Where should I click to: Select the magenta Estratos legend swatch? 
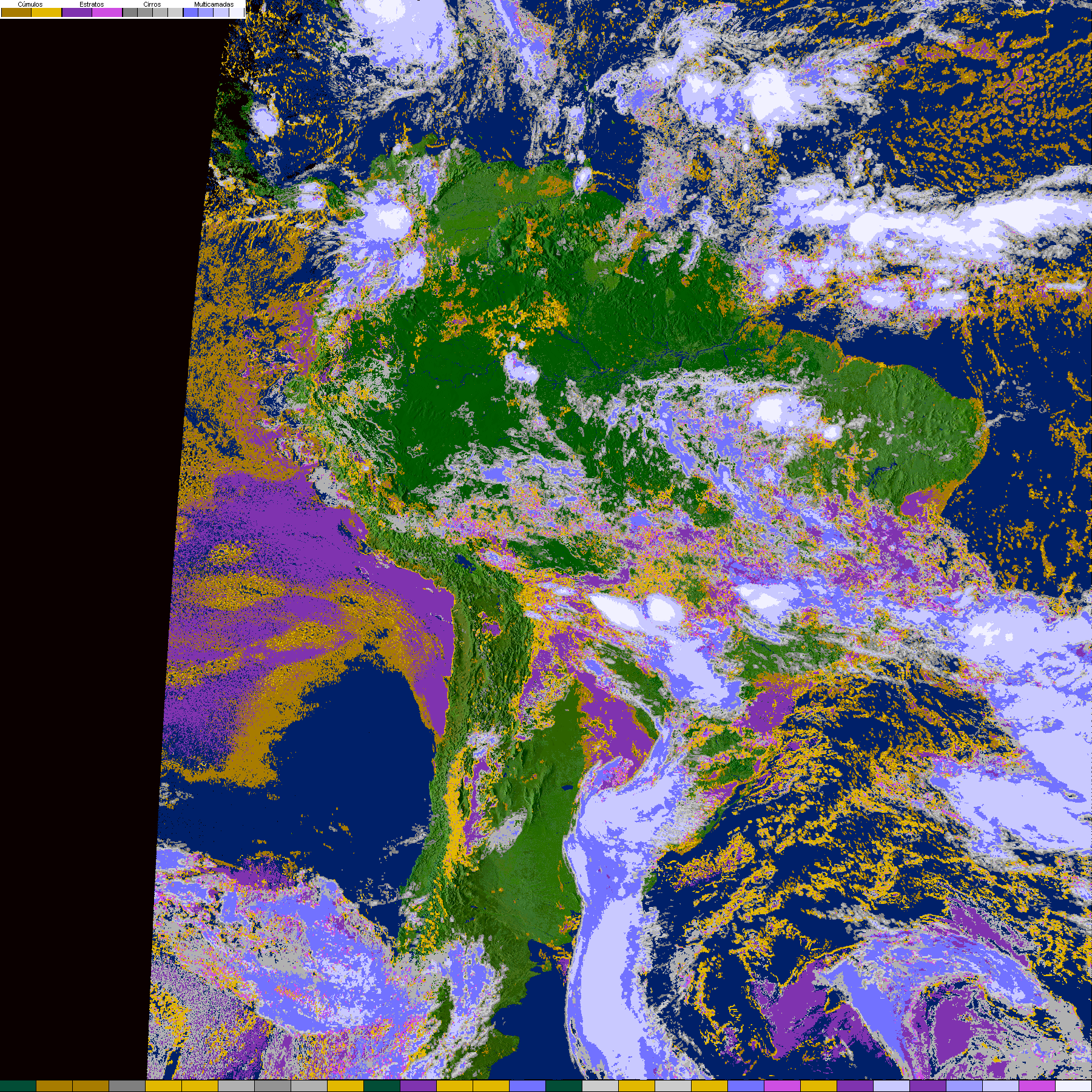[x=107, y=12]
